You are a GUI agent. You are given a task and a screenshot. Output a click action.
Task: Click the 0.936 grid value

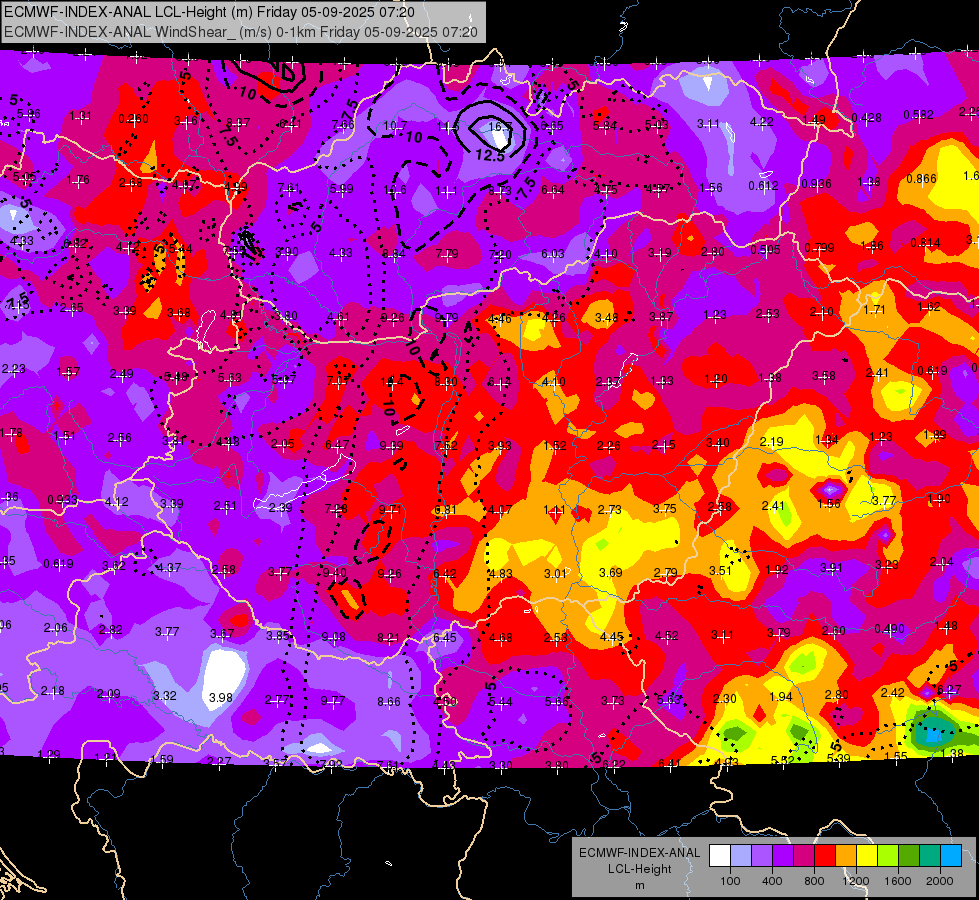(x=817, y=184)
